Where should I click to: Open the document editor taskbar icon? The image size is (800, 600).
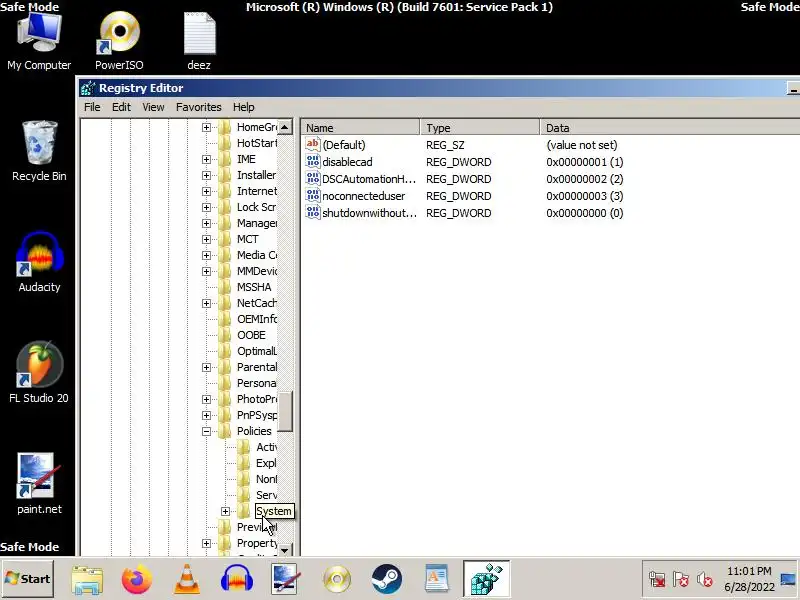437,580
